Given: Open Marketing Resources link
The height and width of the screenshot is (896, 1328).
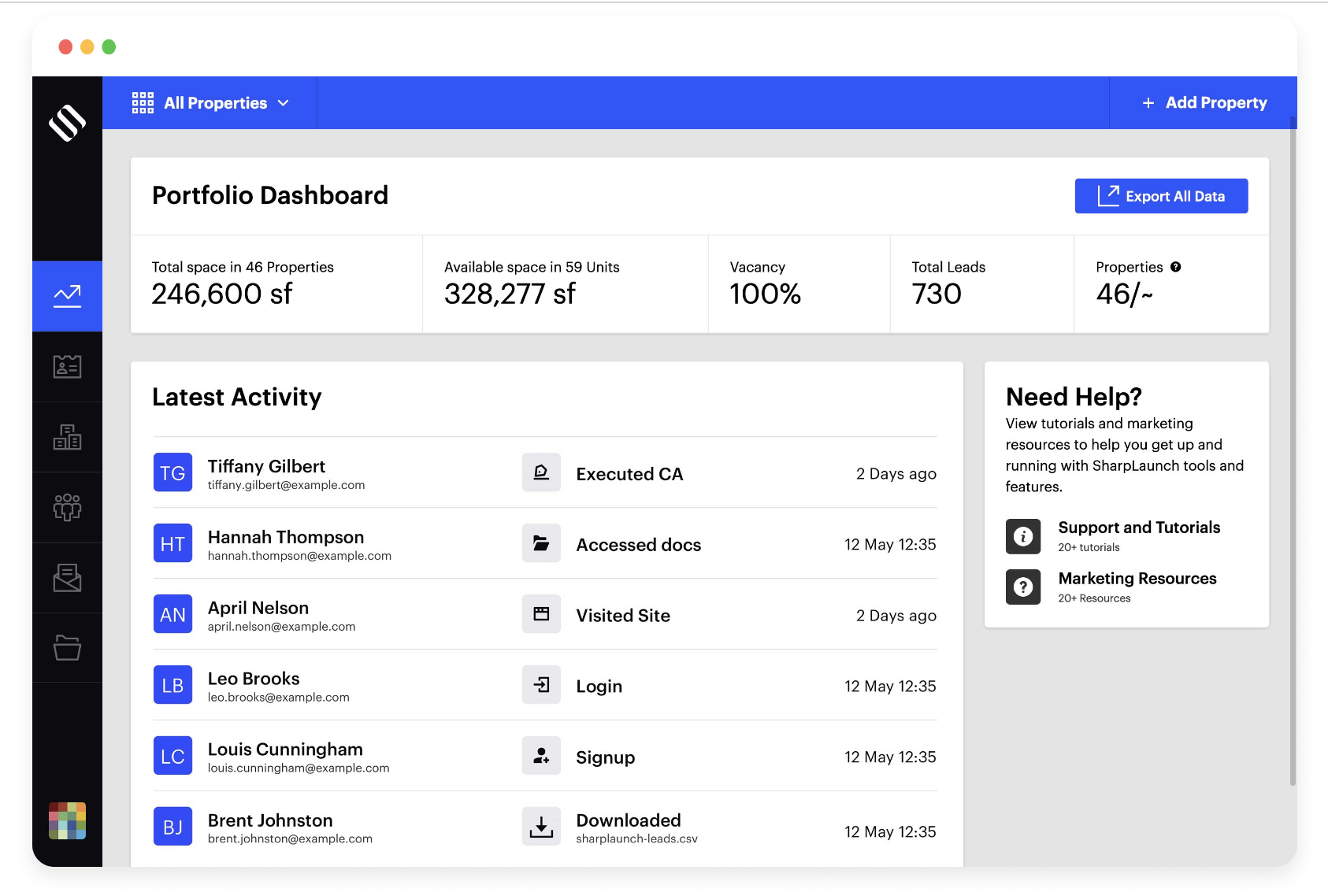Looking at the screenshot, I should tap(1137, 579).
